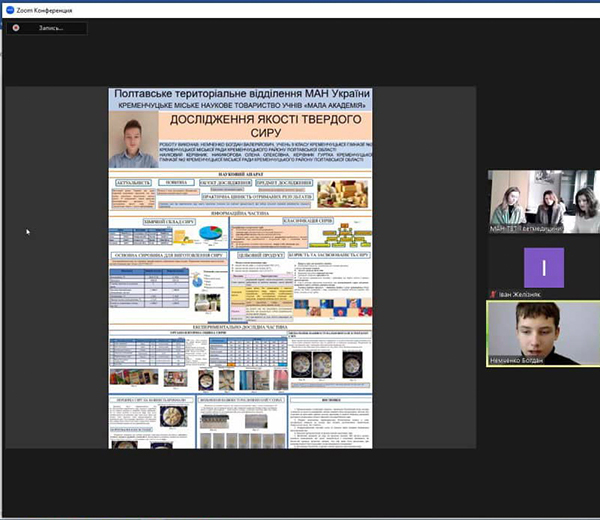The height and width of the screenshot is (520, 600).
Task: Click the 'КРЕМЕНЧУЦЬКЕ МІСЬКЕ НАУКОВЕ ТОВАРИСТВО' subtitle line
Action: [x=242, y=105]
